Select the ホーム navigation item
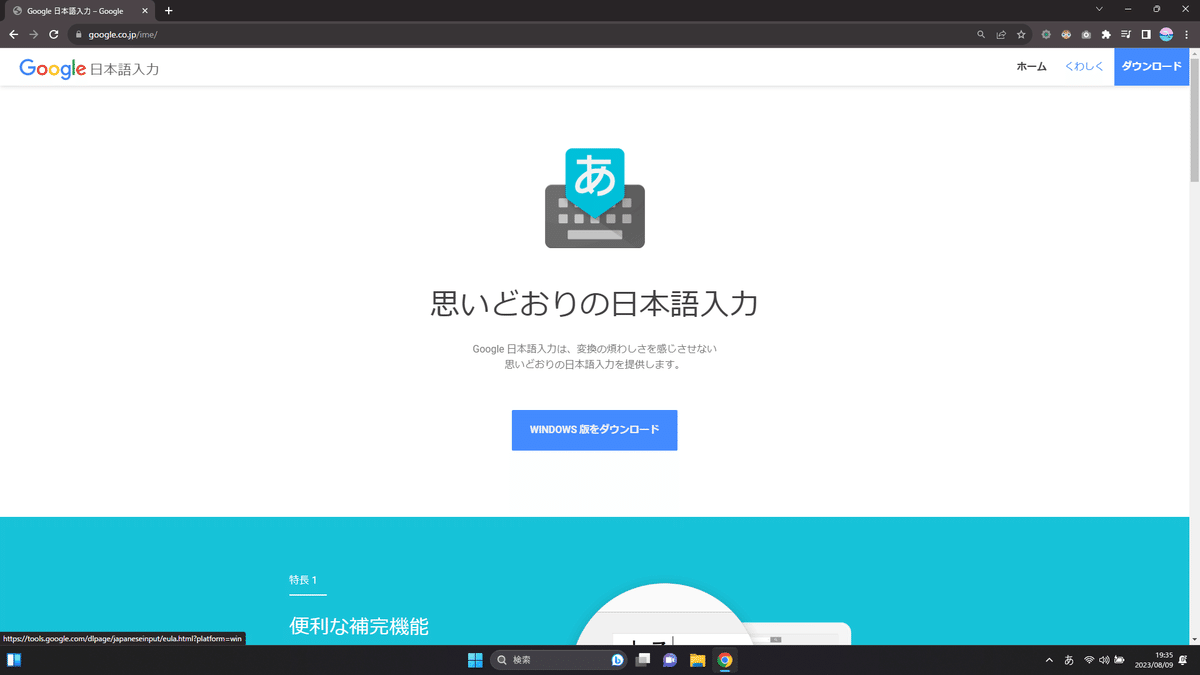 1031,67
